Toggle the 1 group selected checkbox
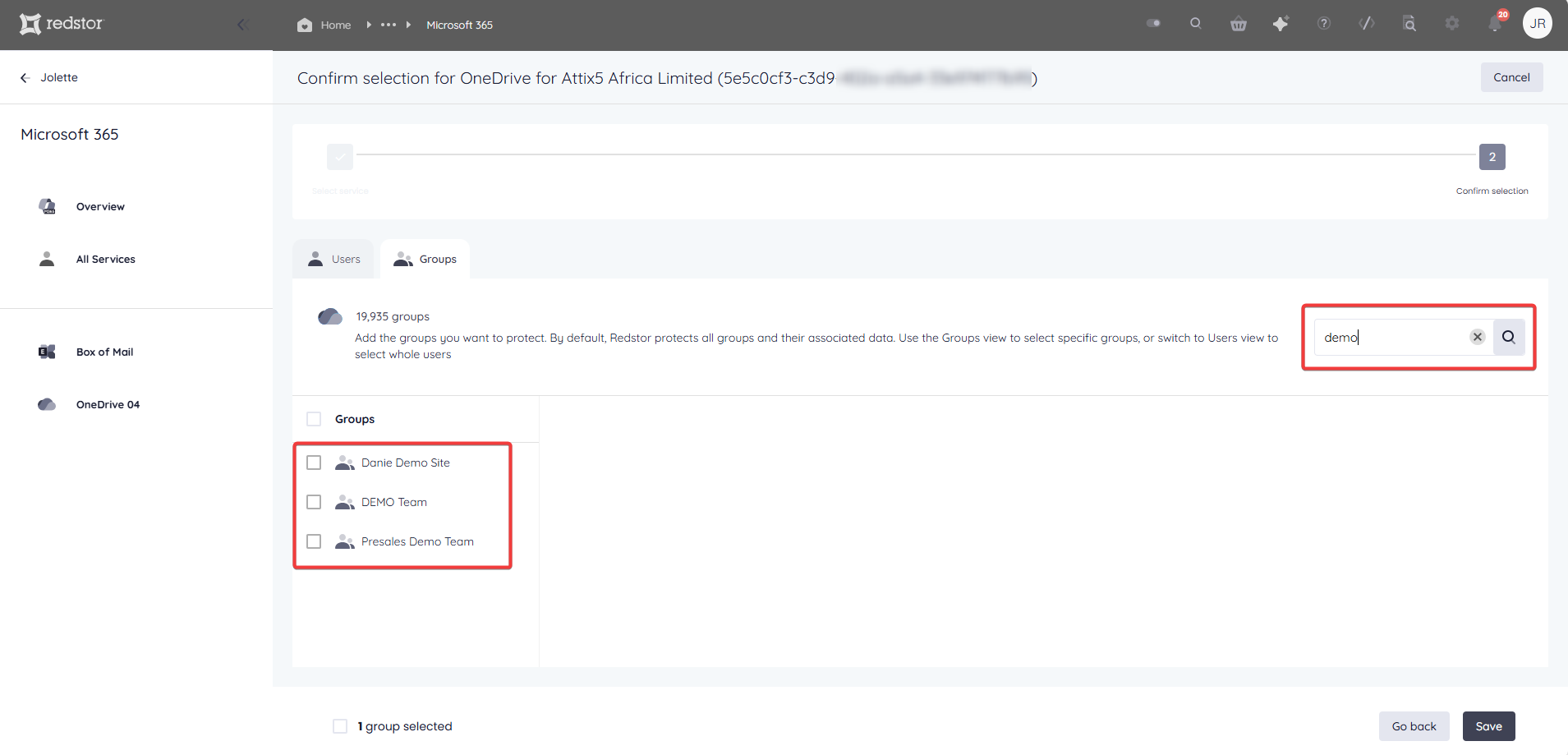 (x=340, y=726)
